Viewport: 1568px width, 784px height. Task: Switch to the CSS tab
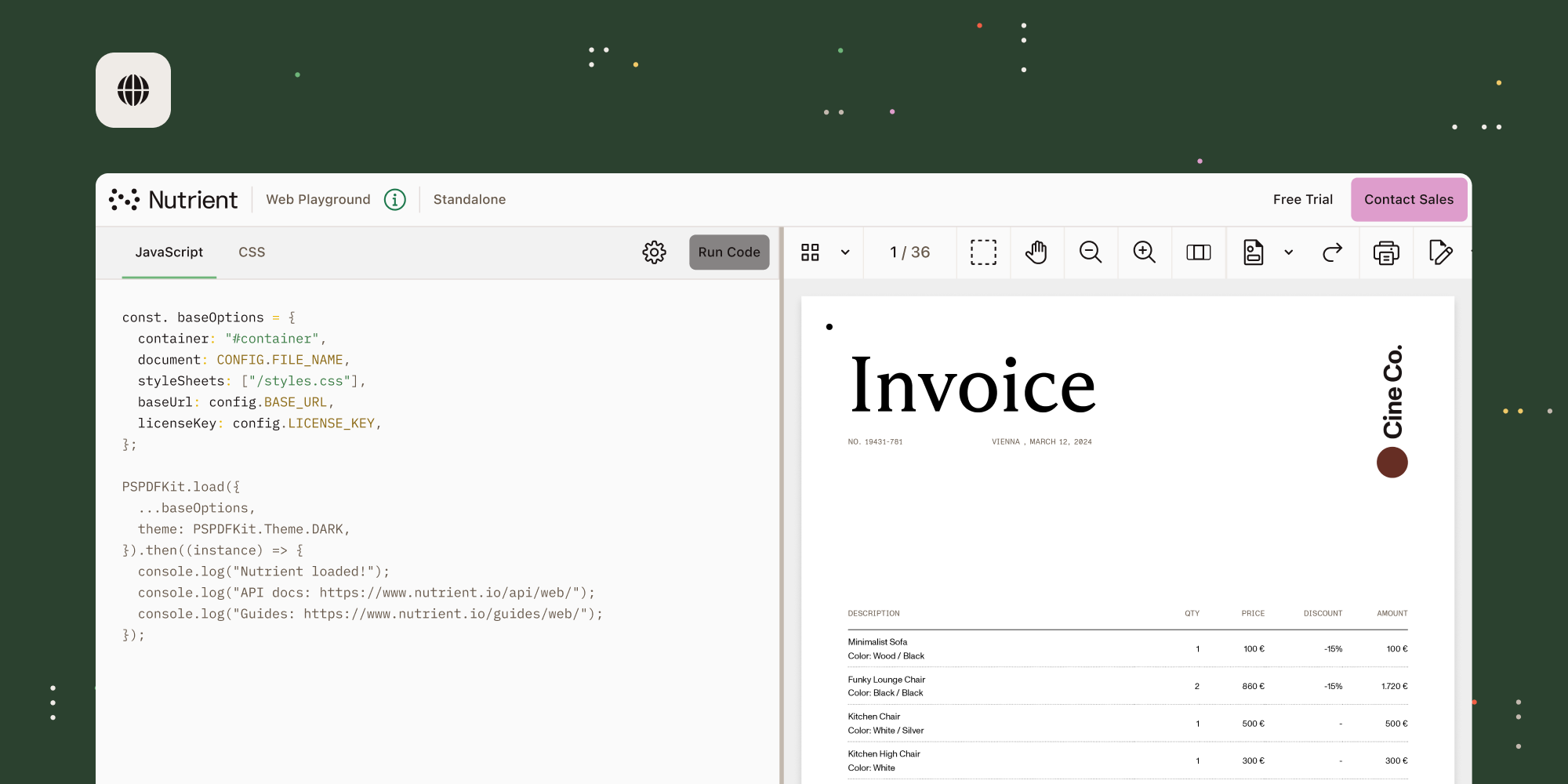[252, 252]
